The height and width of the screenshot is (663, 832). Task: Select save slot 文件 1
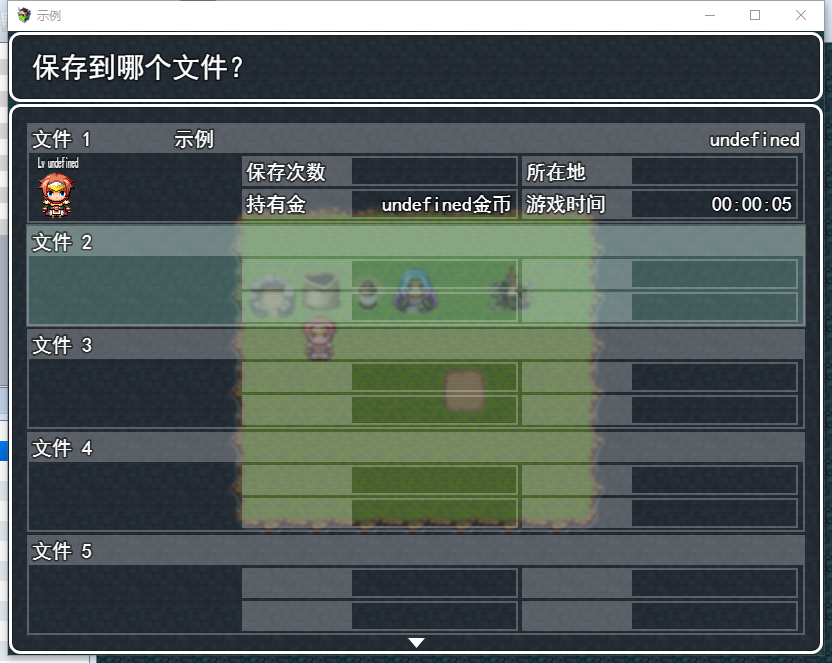[416, 173]
